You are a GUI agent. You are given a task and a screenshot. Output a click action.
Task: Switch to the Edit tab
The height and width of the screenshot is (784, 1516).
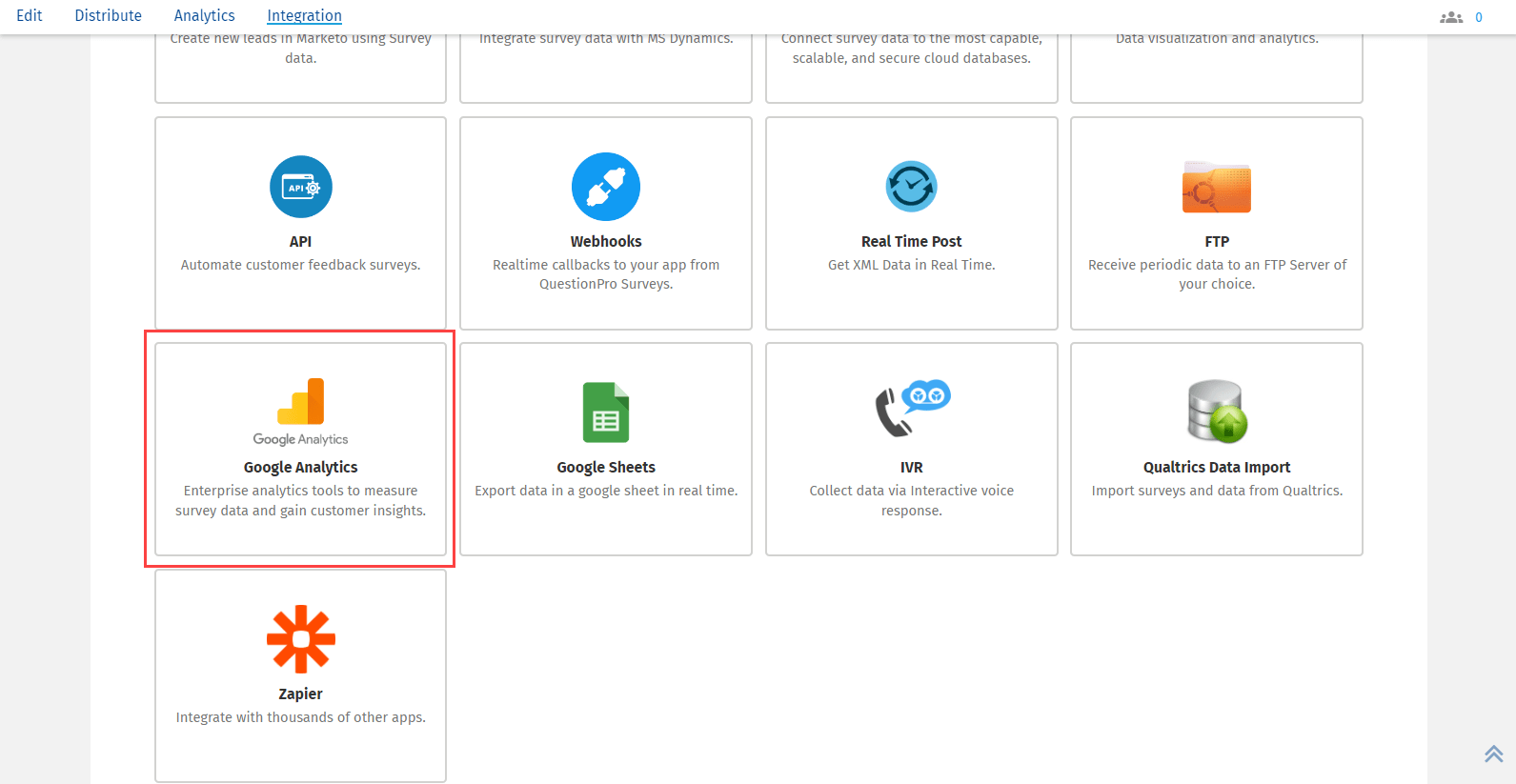(30, 15)
